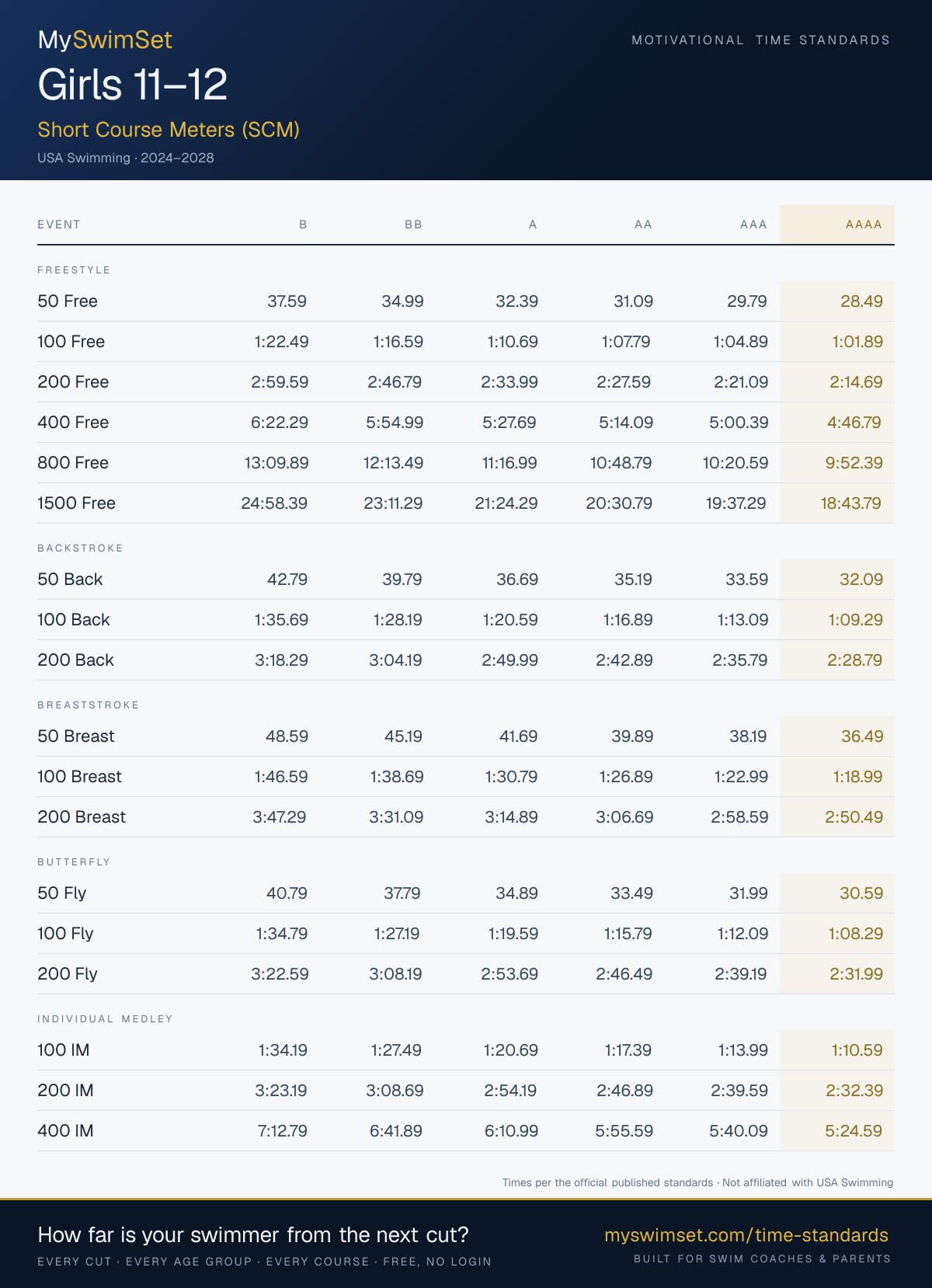The height and width of the screenshot is (1288, 932).
Task: Click 400 Free AA time 5:14.09
Action: click(x=625, y=423)
